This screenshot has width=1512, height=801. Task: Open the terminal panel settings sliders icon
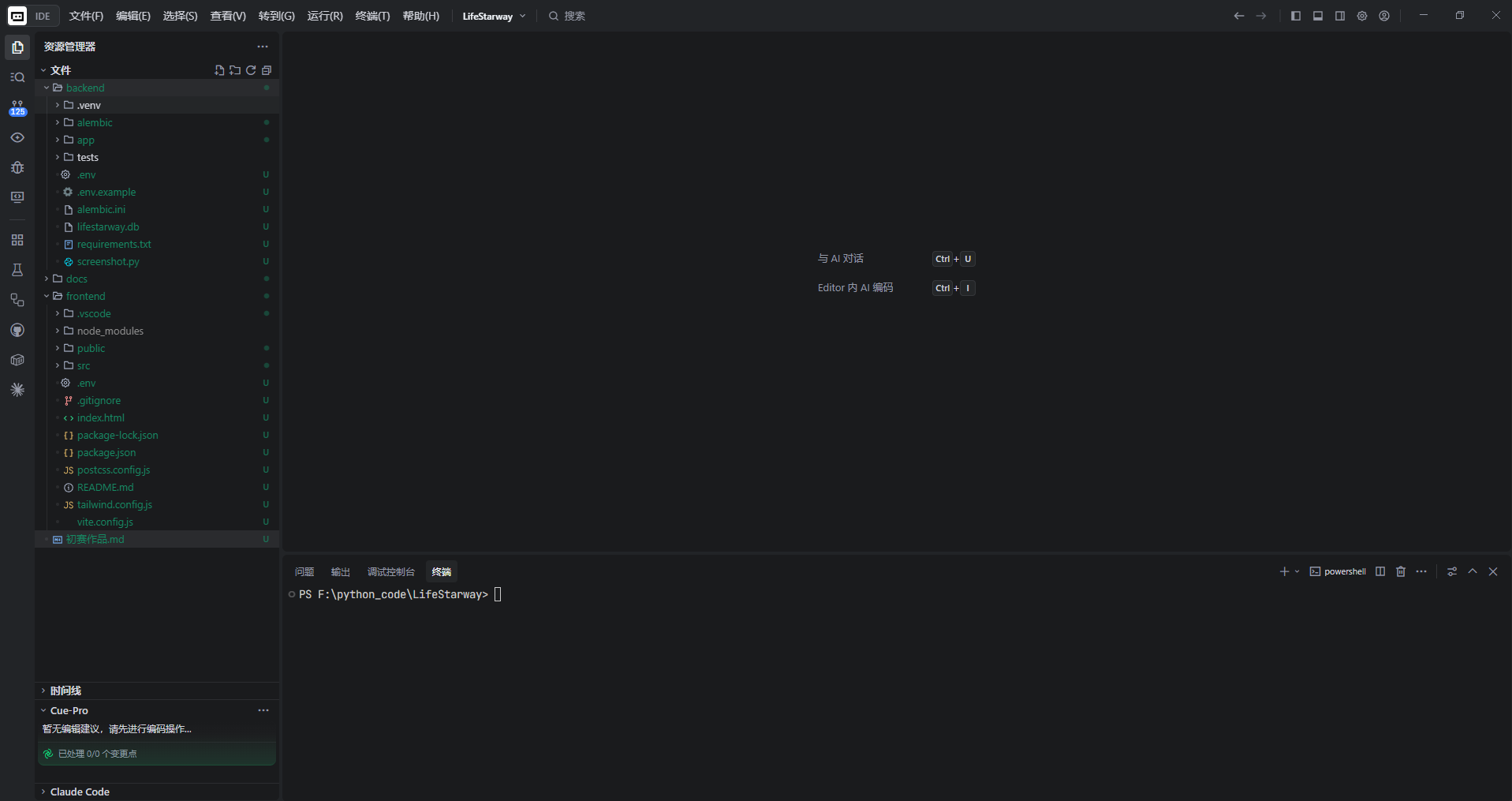tap(1452, 571)
